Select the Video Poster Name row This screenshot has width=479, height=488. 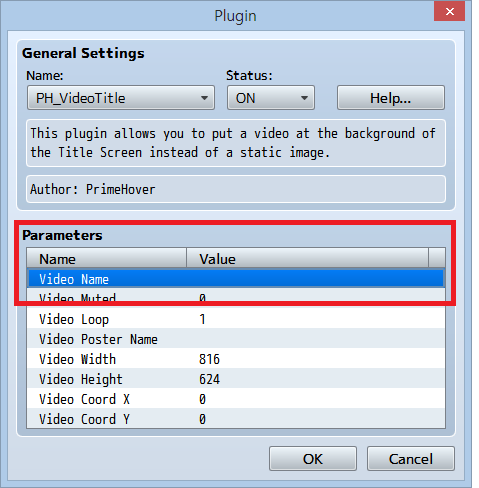pyautogui.click(x=236, y=339)
